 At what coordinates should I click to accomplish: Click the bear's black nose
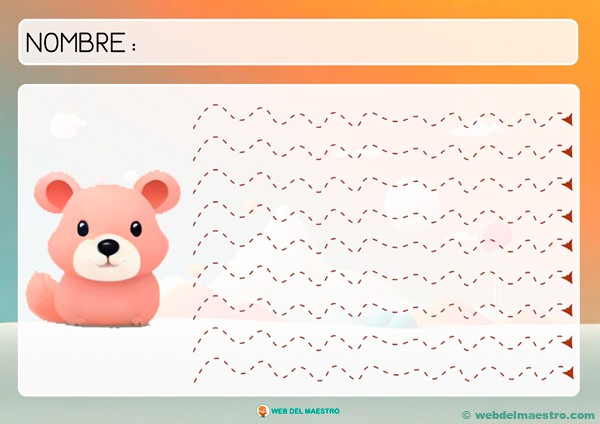click(107, 247)
